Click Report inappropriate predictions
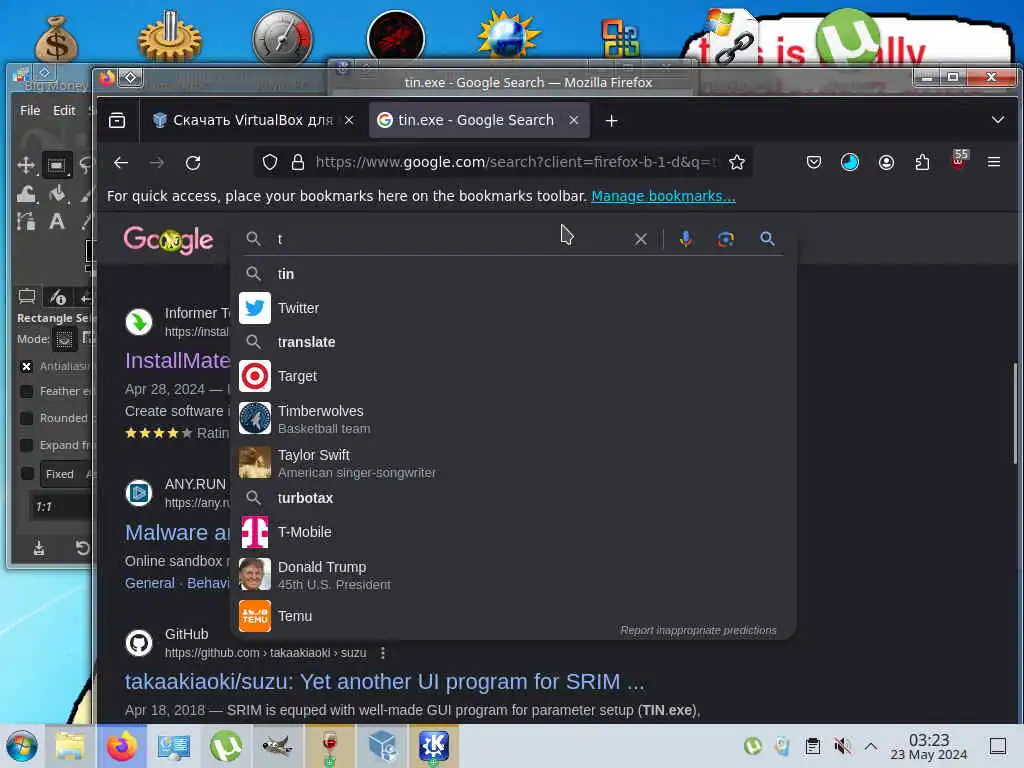 point(698,630)
